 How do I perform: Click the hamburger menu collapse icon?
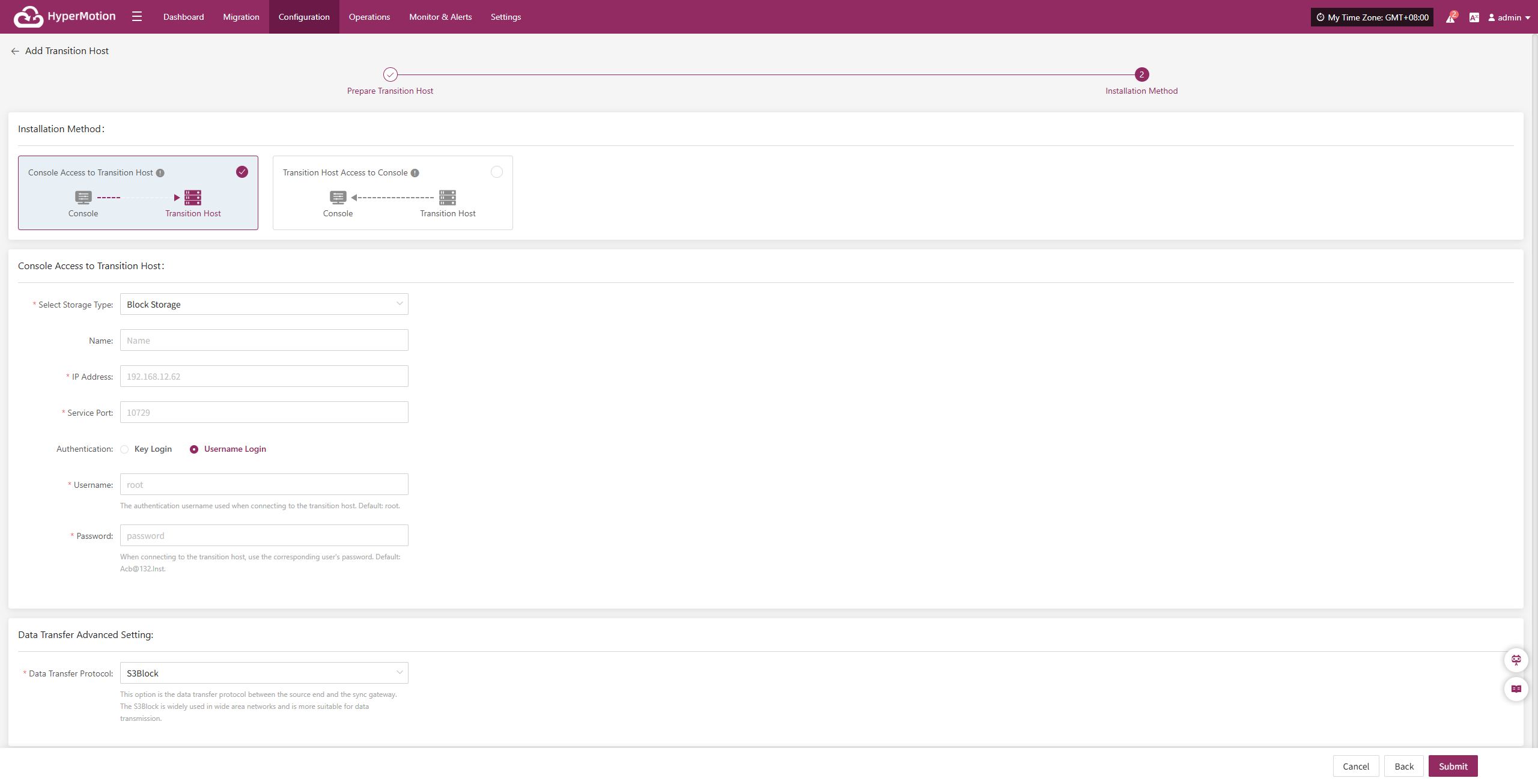click(x=137, y=17)
